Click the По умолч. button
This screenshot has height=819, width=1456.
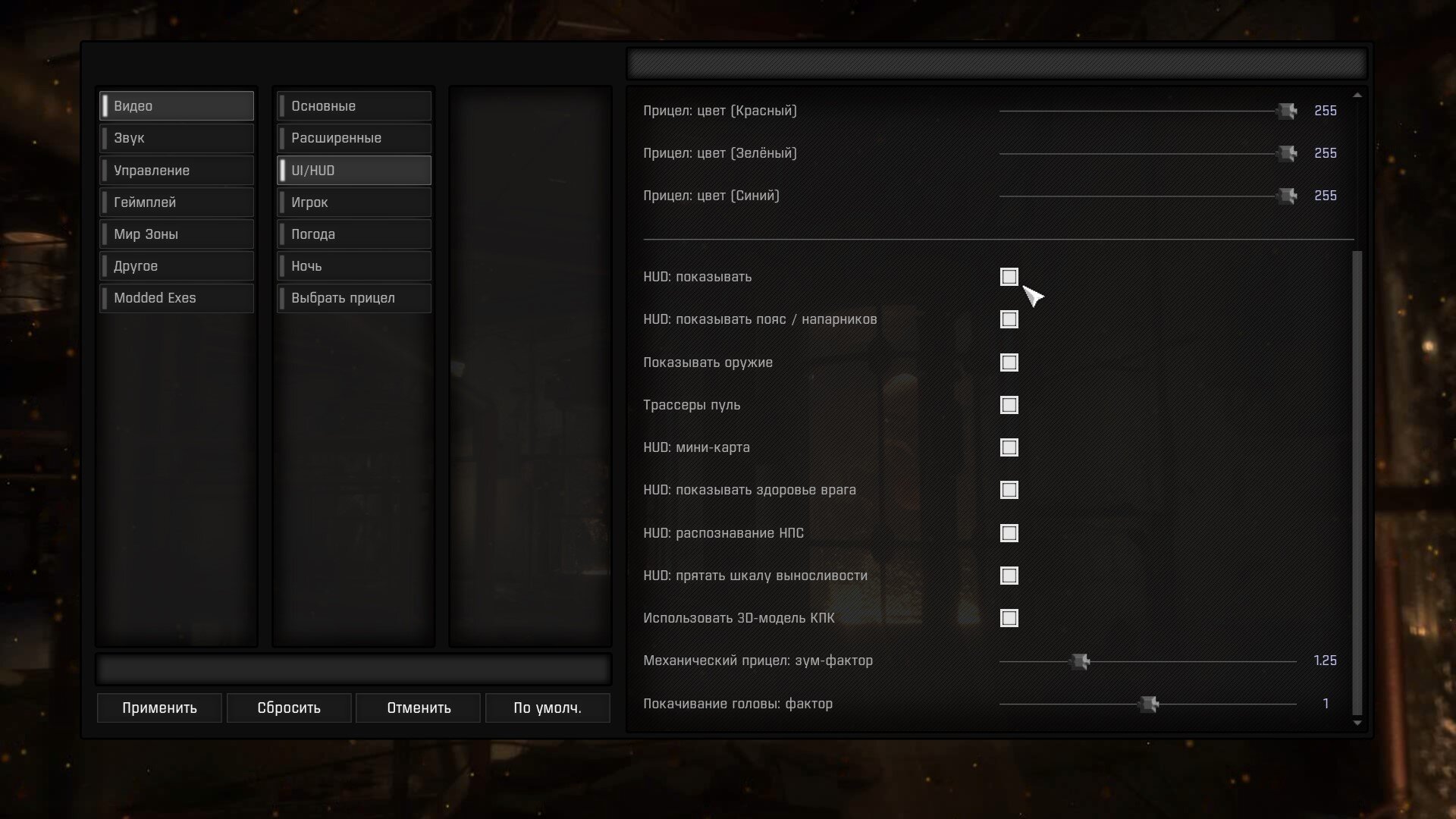(548, 708)
